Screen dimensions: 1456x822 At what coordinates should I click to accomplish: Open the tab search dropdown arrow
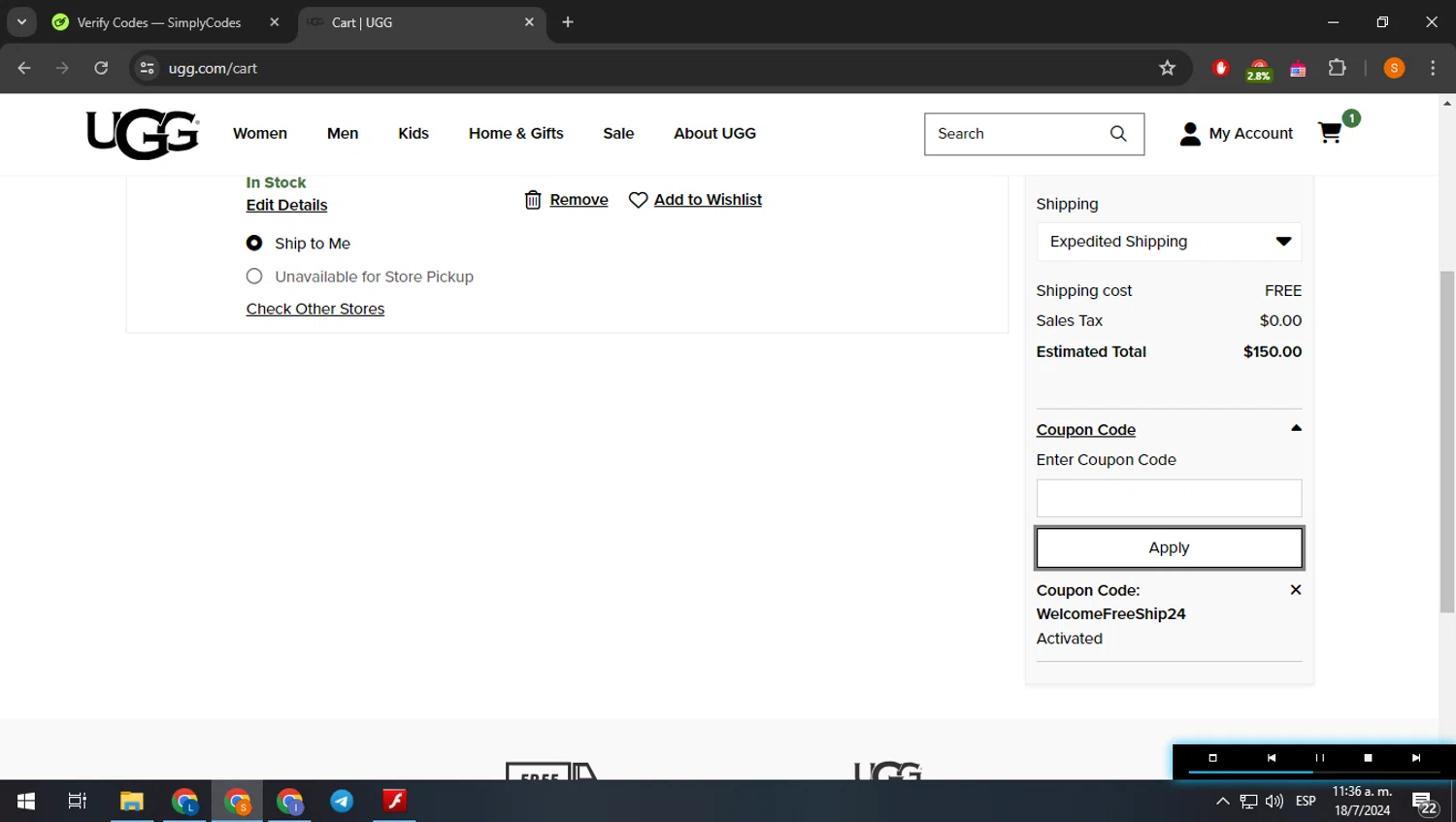click(x=21, y=22)
